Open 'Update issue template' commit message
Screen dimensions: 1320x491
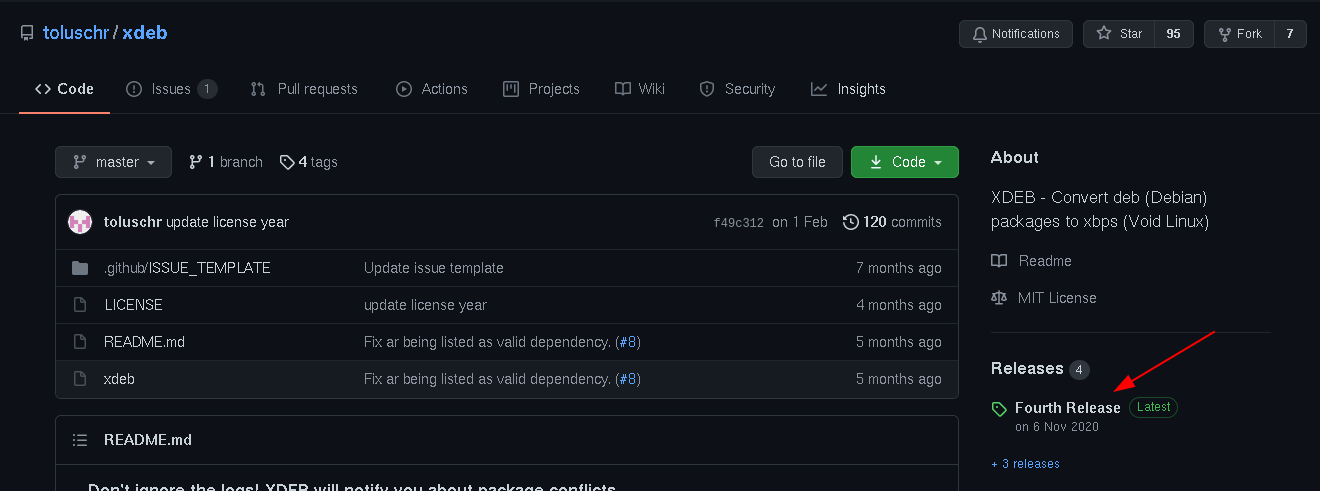point(434,268)
